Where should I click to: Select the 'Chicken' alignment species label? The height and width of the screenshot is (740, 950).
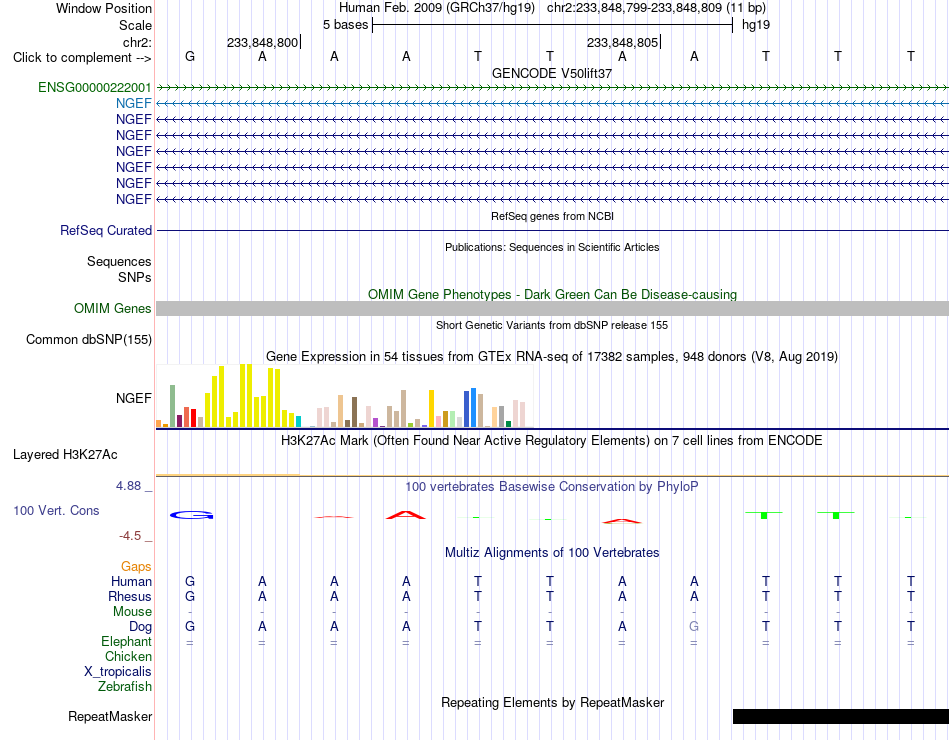point(128,656)
